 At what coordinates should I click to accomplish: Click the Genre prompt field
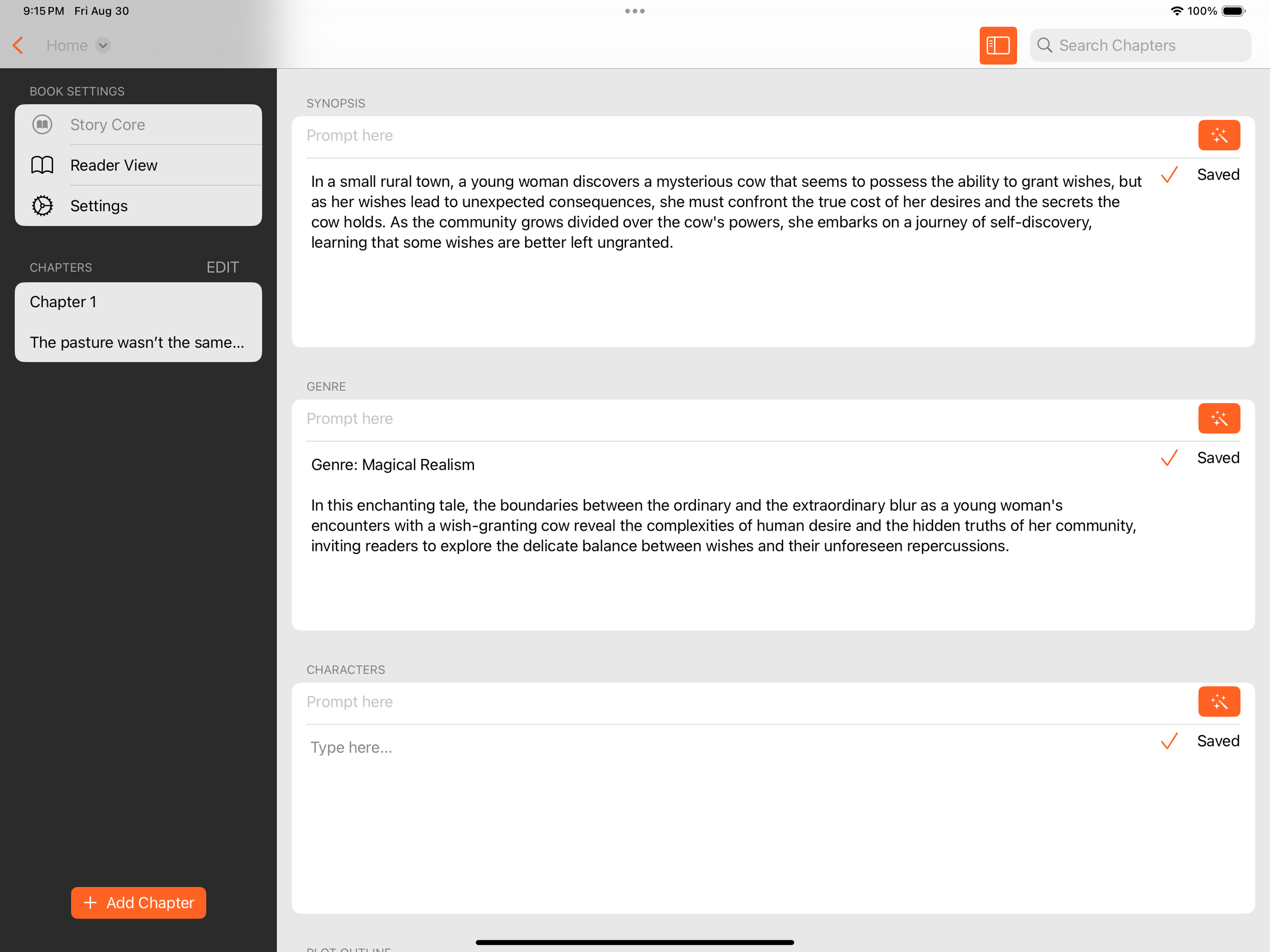pyautogui.click(x=746, y=419)
